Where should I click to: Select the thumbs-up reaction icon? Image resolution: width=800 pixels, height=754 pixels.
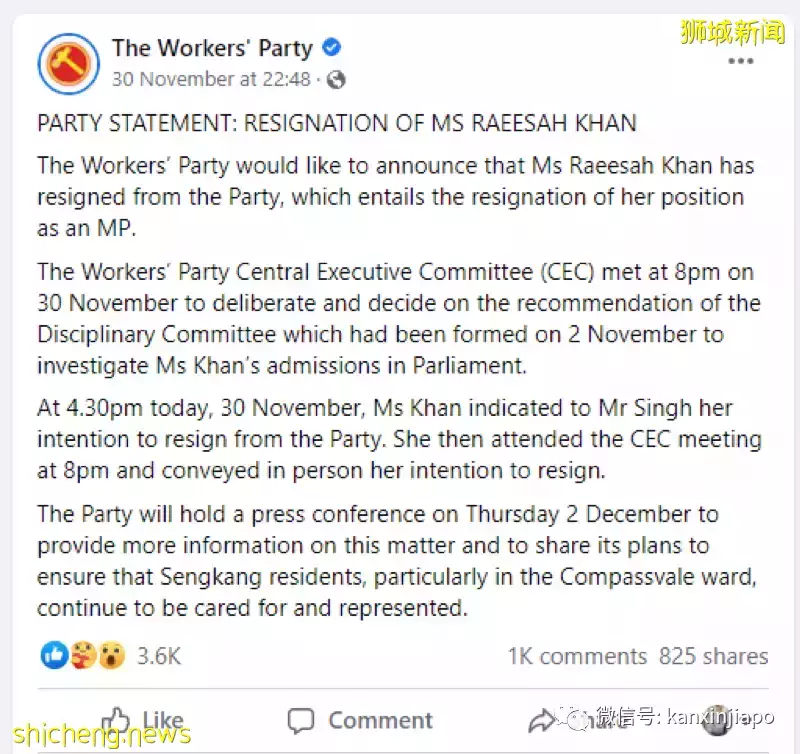[54, 656]
